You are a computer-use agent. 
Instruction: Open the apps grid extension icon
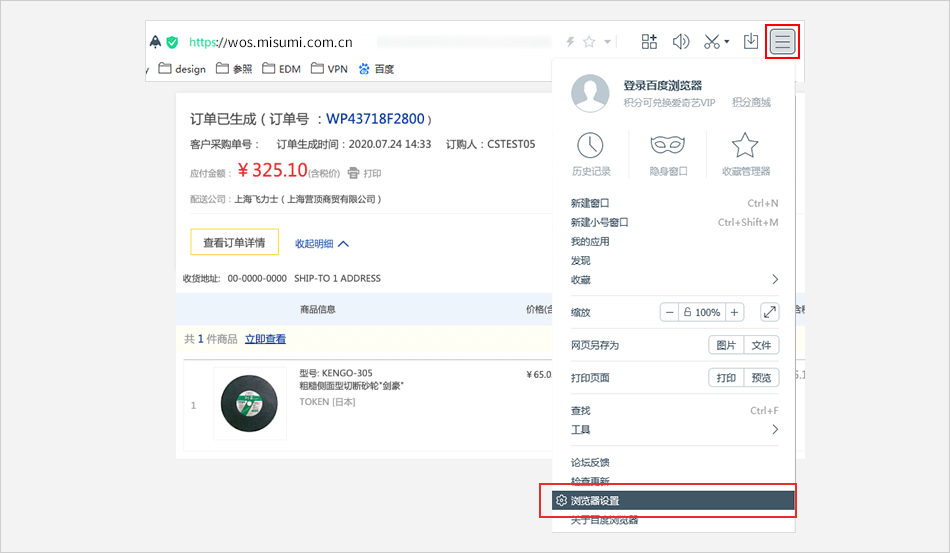pos(649,42)
